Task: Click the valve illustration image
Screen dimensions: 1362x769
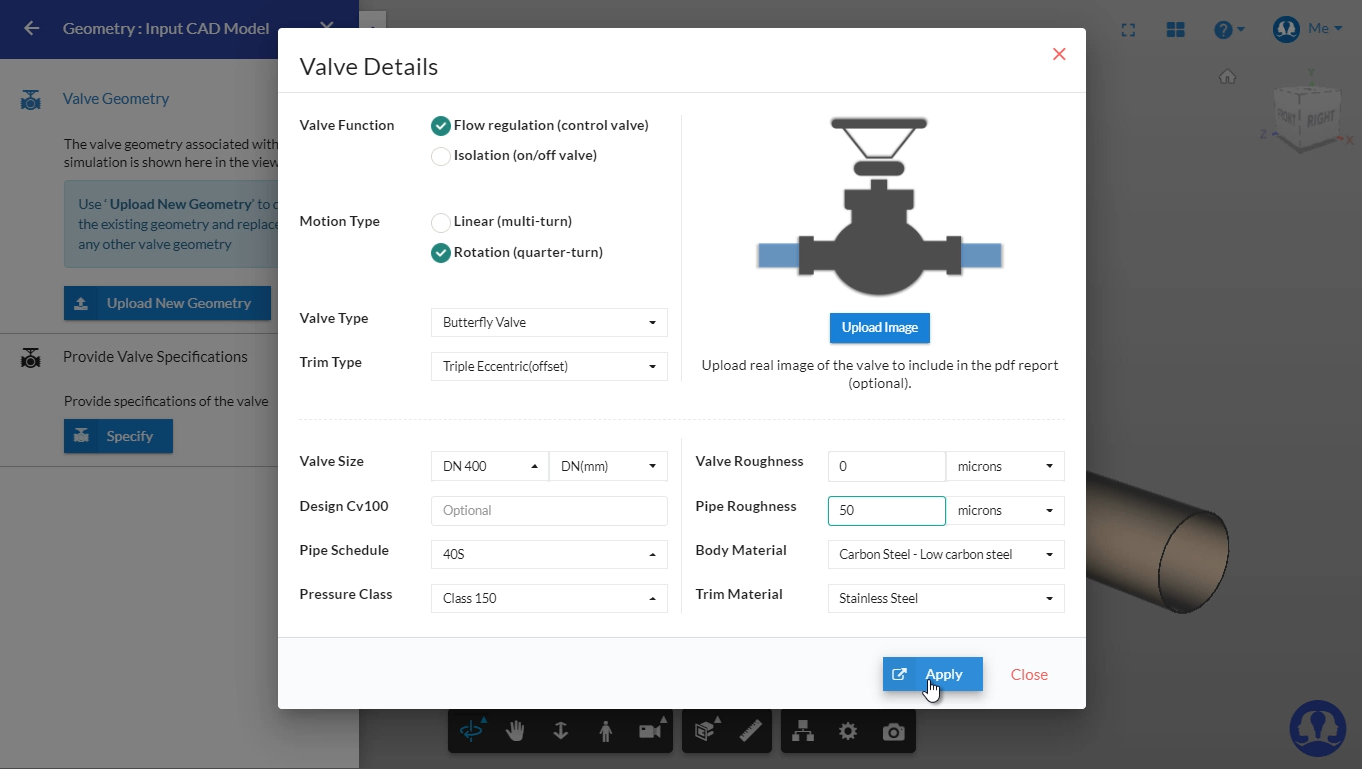Action: click(880, 206)
